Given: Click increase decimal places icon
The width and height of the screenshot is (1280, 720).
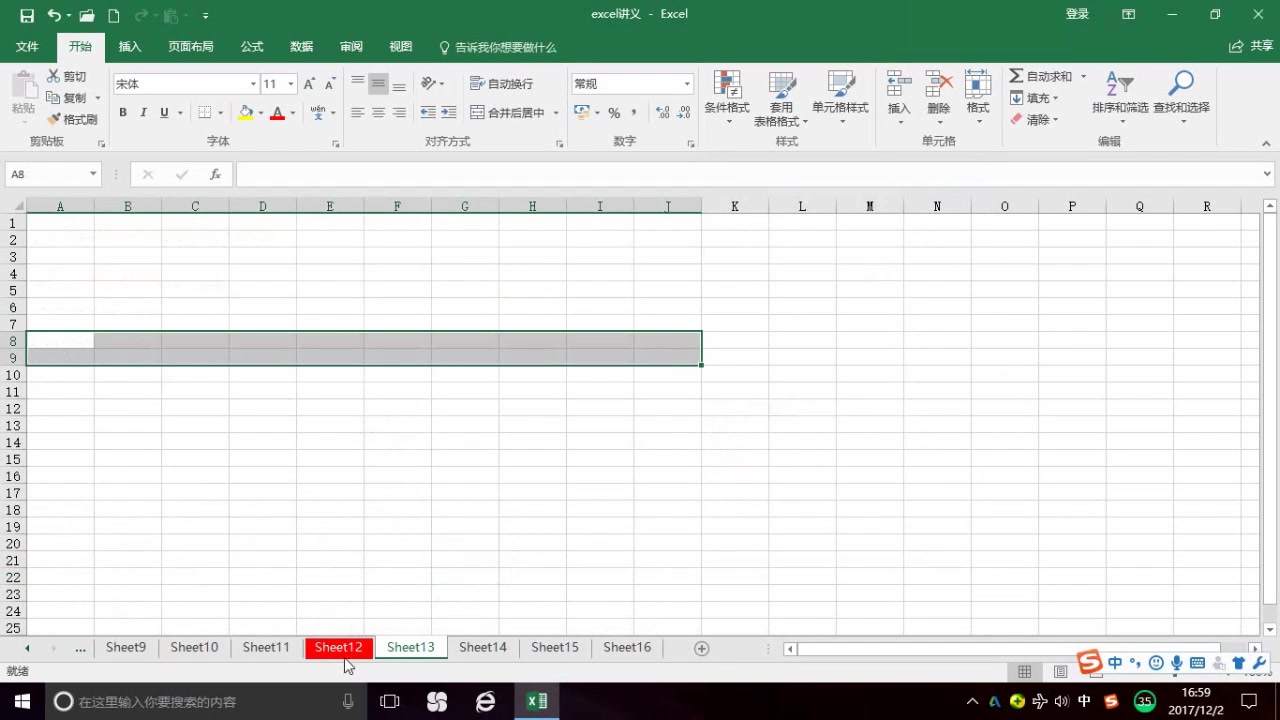Looking at the screenshot, I should pyautogui.click(x=662, y=113).
